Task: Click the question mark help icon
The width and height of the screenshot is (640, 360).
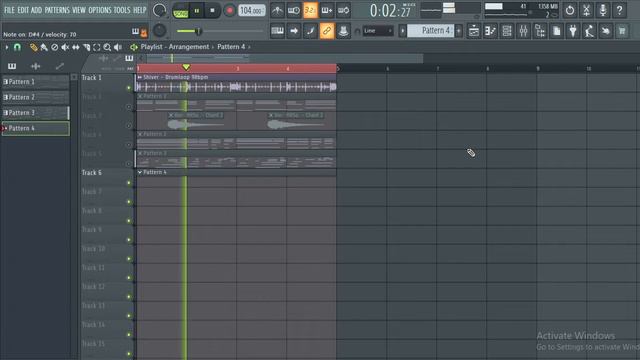Action: (620, 10)
